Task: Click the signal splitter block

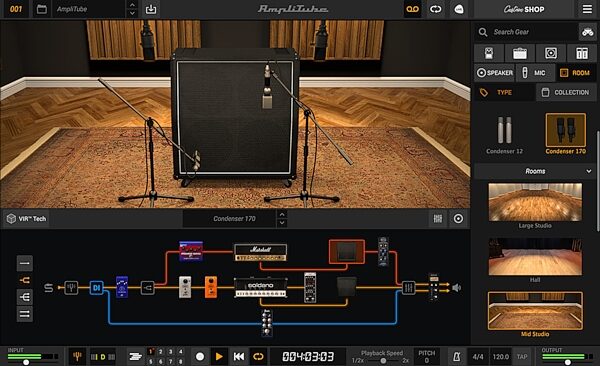Action: click(148, 288)
